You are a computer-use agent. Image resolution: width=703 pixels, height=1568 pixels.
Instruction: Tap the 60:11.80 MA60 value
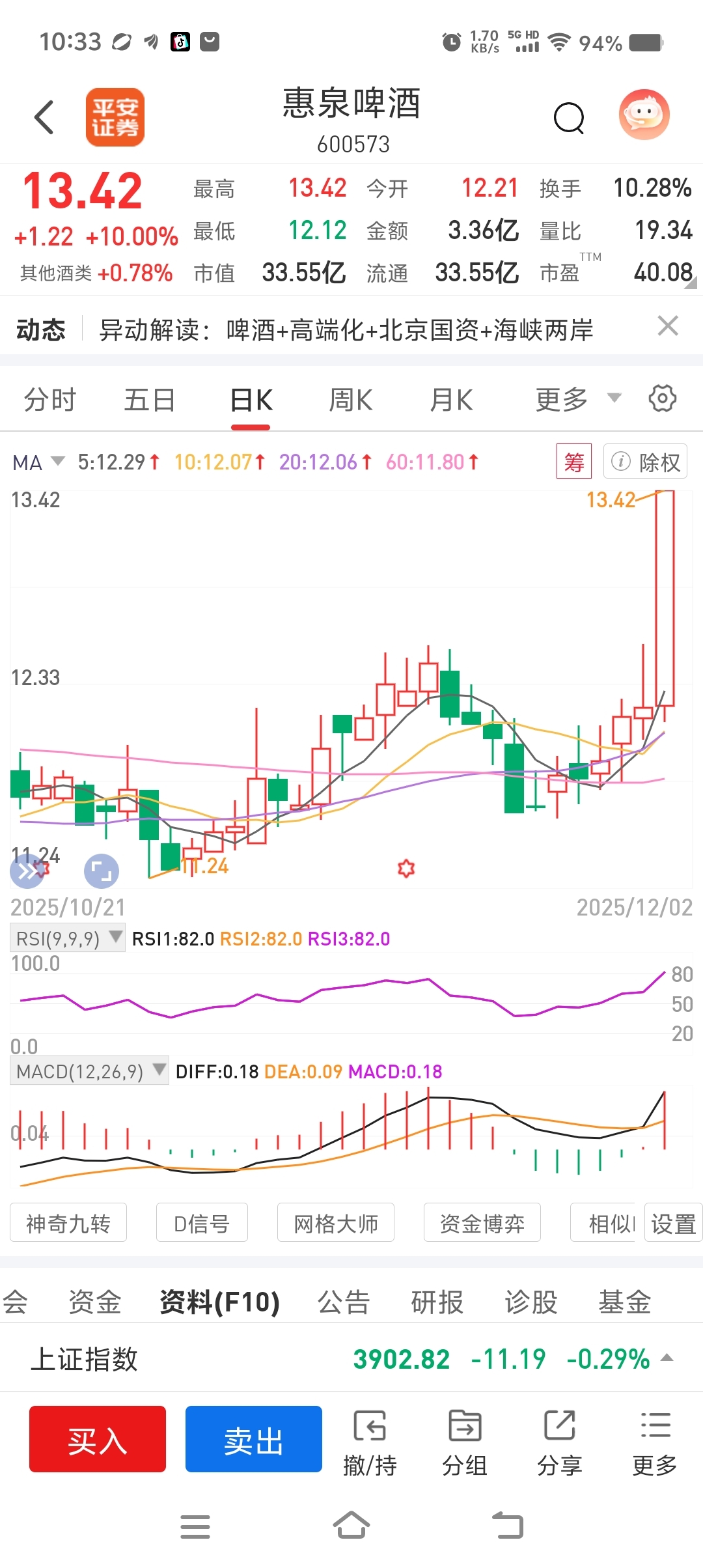pyautogui.click(x=432, y=462)
